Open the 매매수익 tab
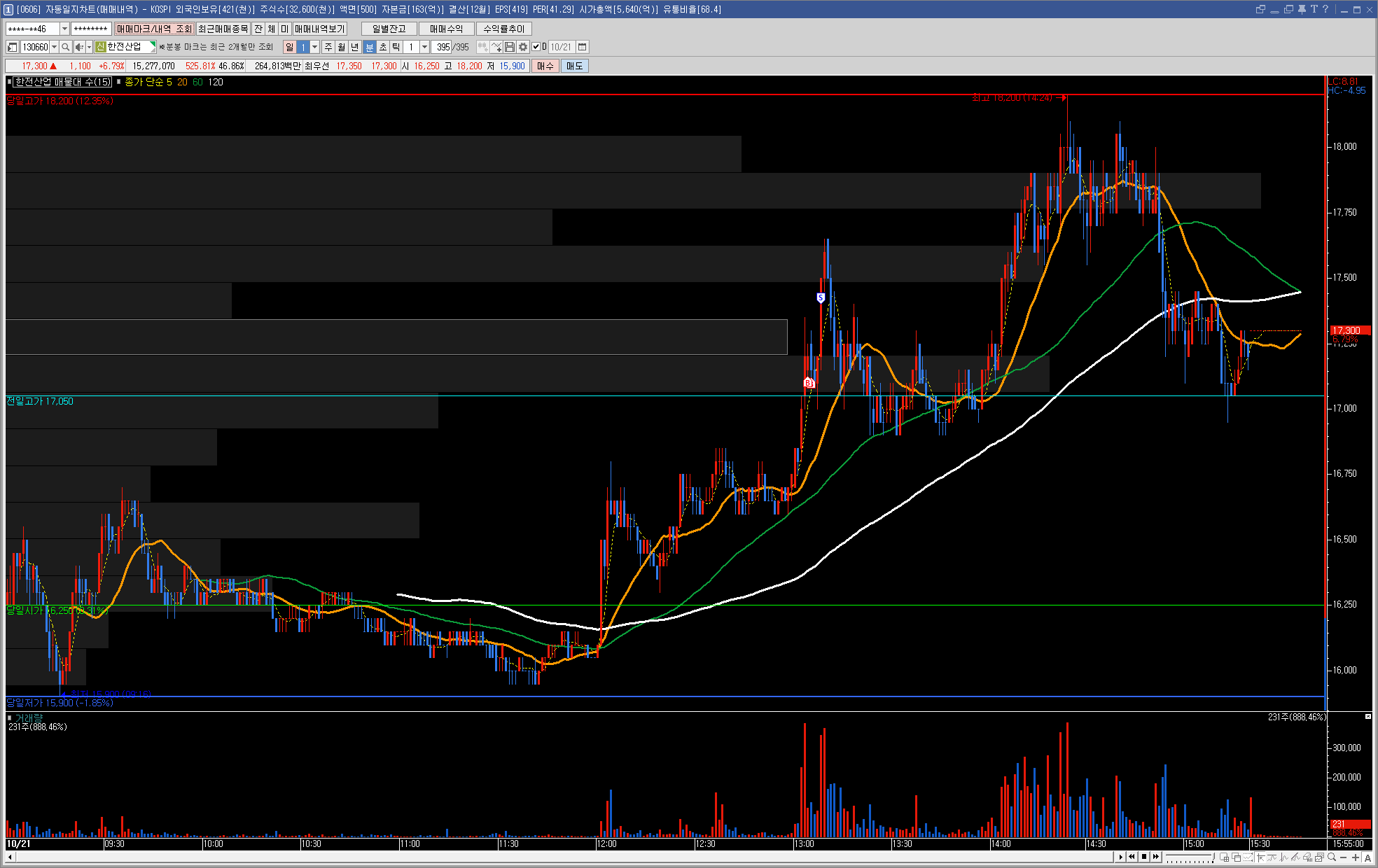The image size is (1378, 868). (x=446, y=29)
